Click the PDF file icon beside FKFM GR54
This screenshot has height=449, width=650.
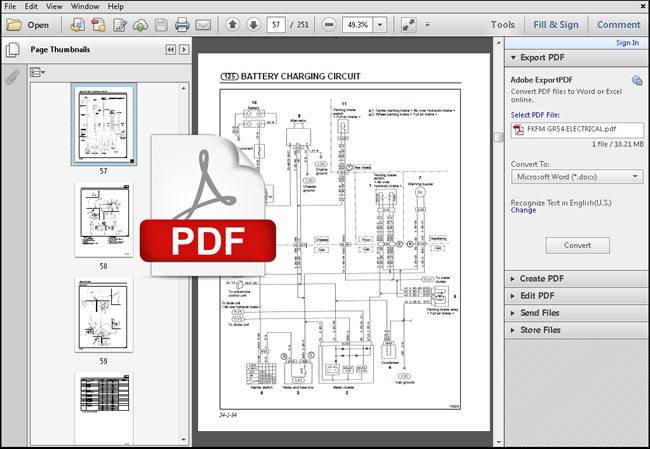coord(519,129)
